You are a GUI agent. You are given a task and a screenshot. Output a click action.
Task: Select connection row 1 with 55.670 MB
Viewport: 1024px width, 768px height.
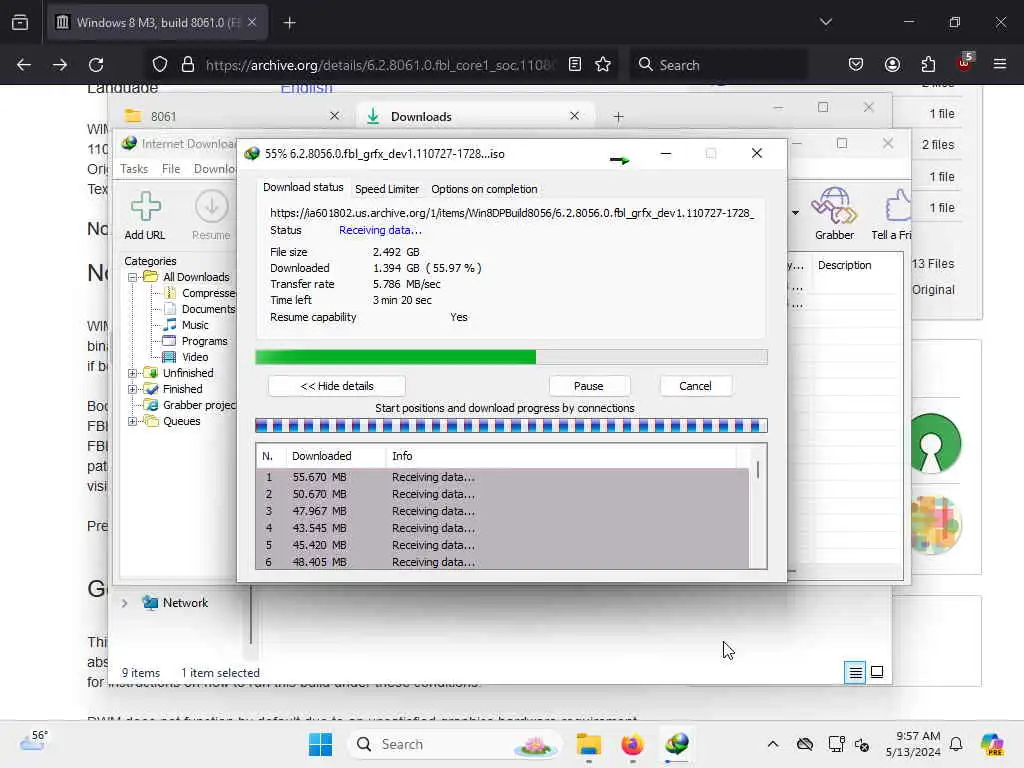[502, 477]
